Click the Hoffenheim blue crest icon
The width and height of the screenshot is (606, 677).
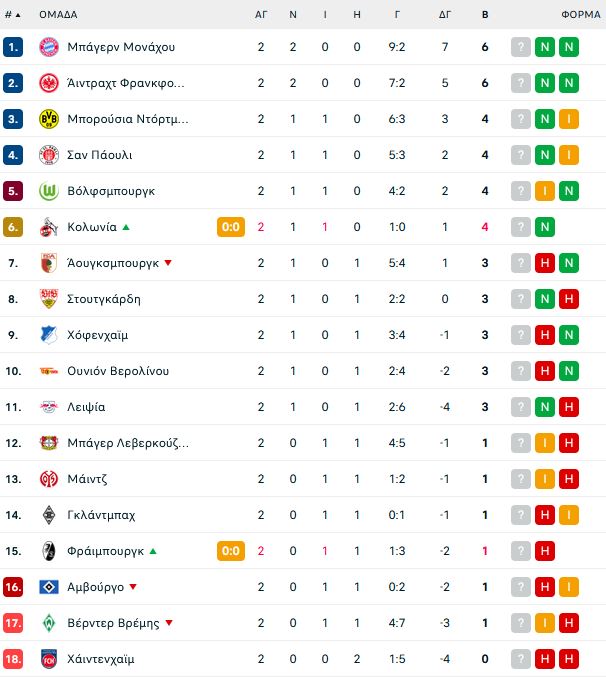coord(49,335)
